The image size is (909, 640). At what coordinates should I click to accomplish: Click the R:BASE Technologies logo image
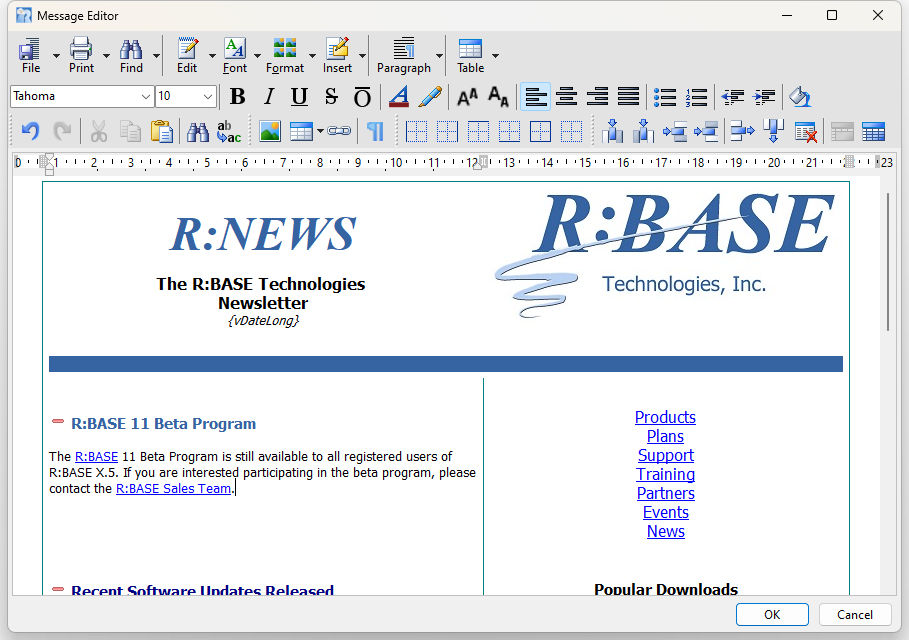click(x=664, y=256)
